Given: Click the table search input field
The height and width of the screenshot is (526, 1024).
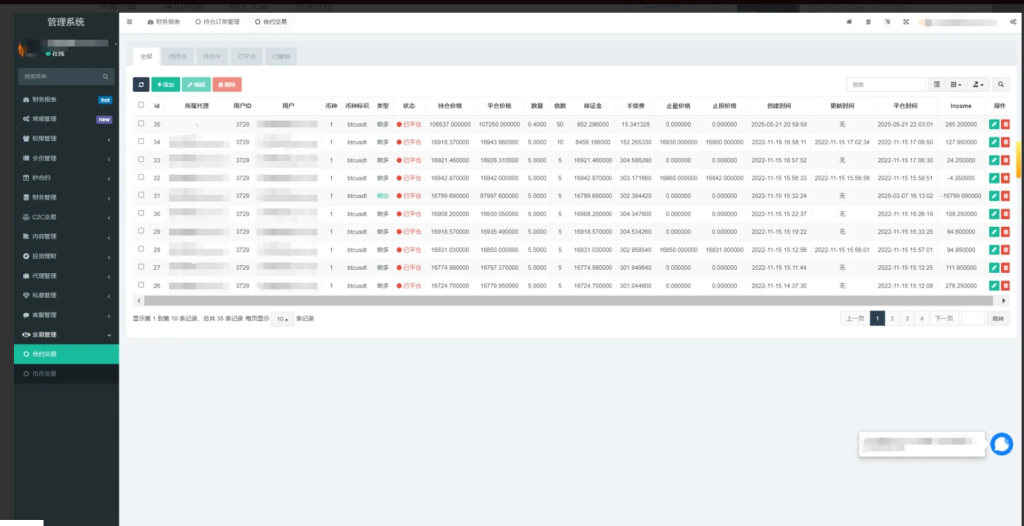Looking at the screenshot, I should click(x=886, y=84).
